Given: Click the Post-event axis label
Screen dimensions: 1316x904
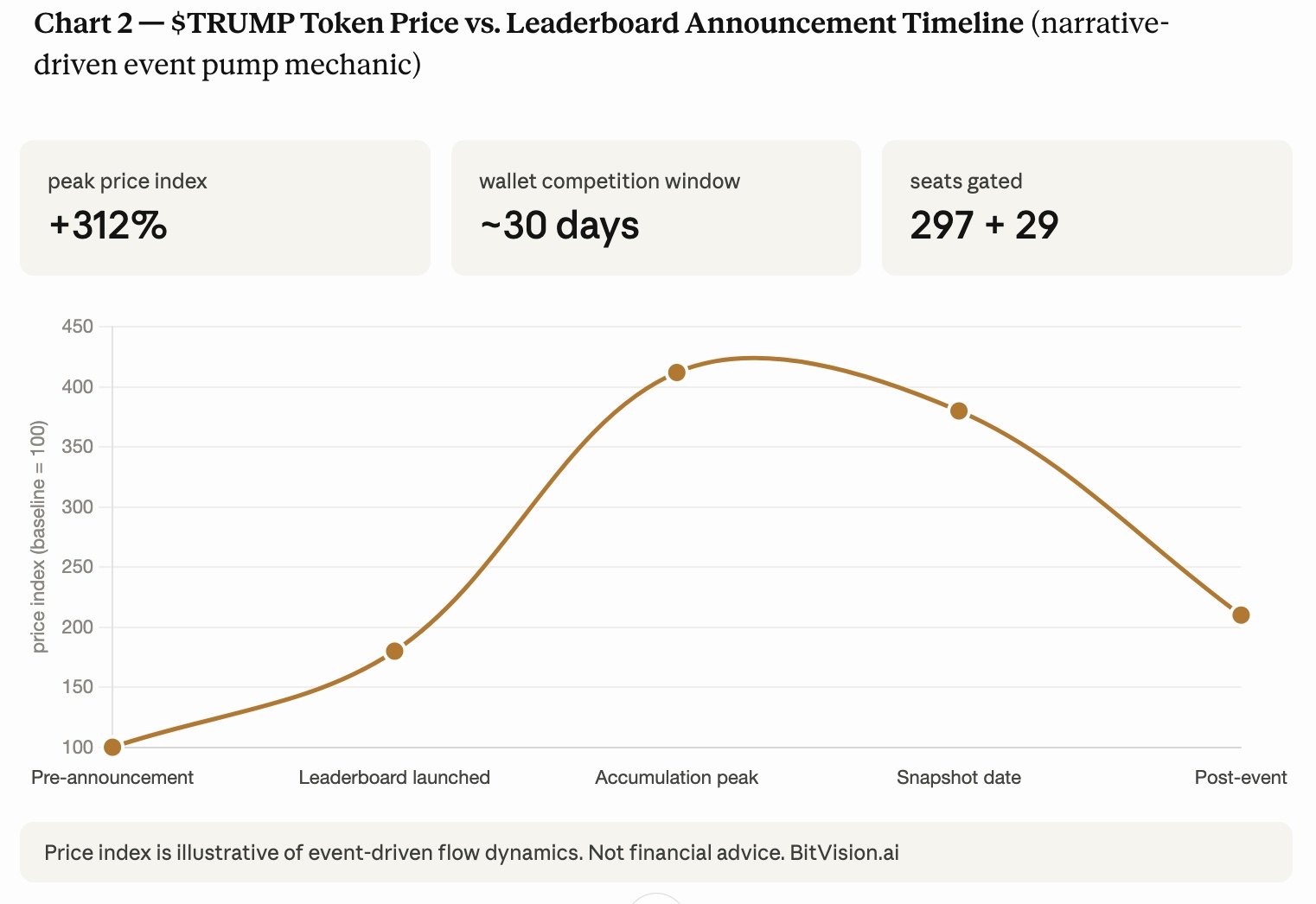Looking at the screenshot, I should click(x=1240, y=777).
